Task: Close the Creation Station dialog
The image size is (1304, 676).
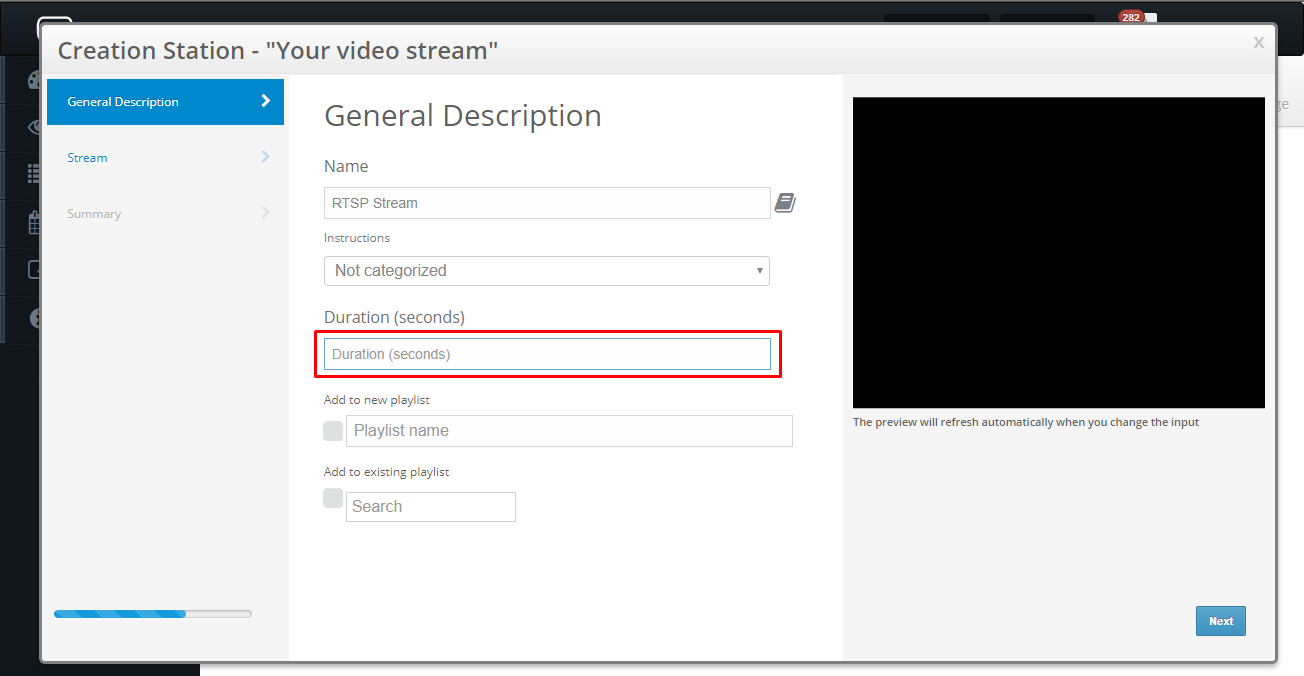Action: 1258,42
